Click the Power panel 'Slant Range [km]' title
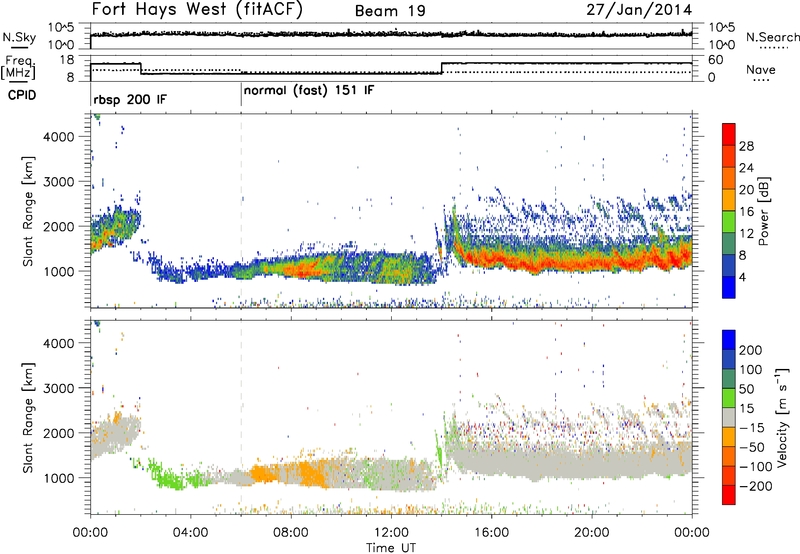The image size is (800, 554). pos(28,211)
